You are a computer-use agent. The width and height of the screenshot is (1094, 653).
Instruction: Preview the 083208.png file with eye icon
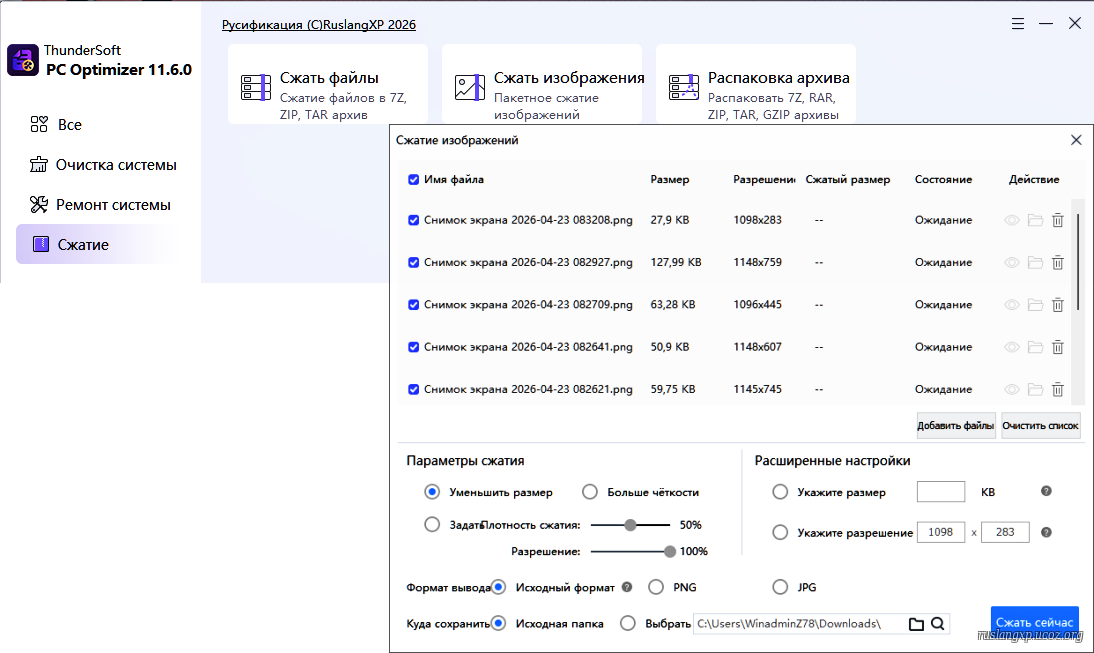[x=1012, y=220]
